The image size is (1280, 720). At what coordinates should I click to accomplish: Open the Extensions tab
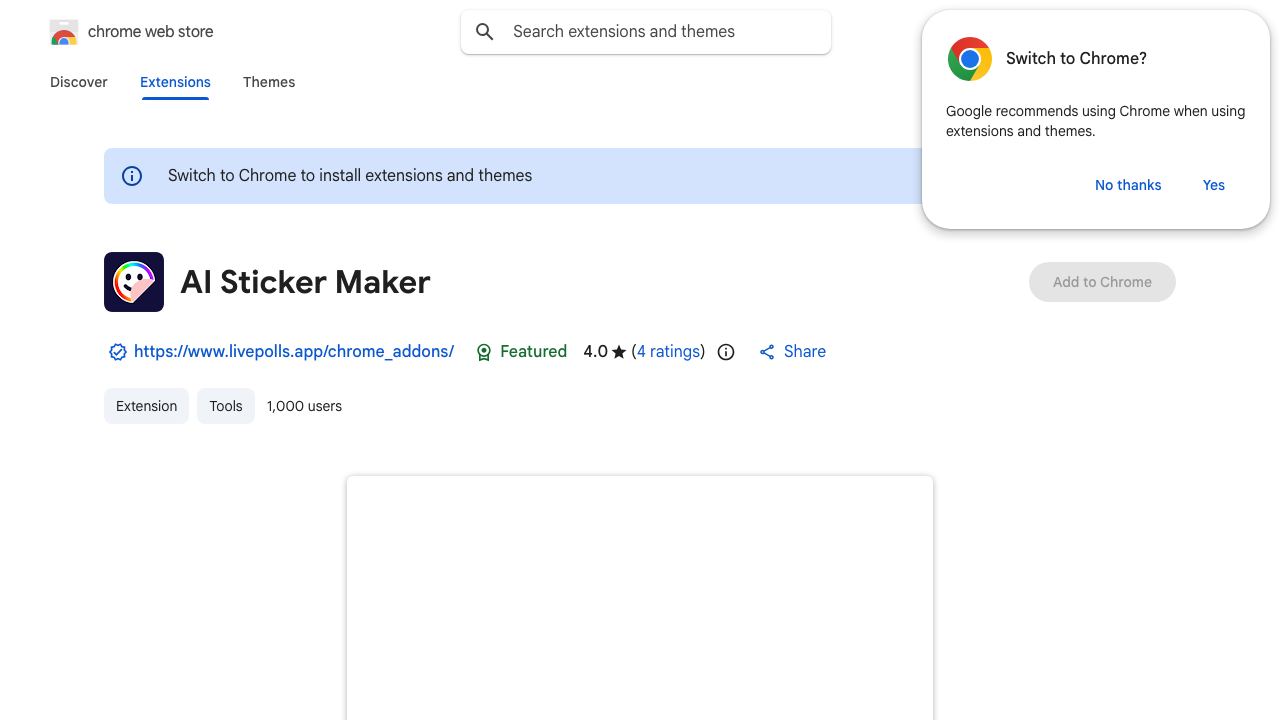(175, 82)
